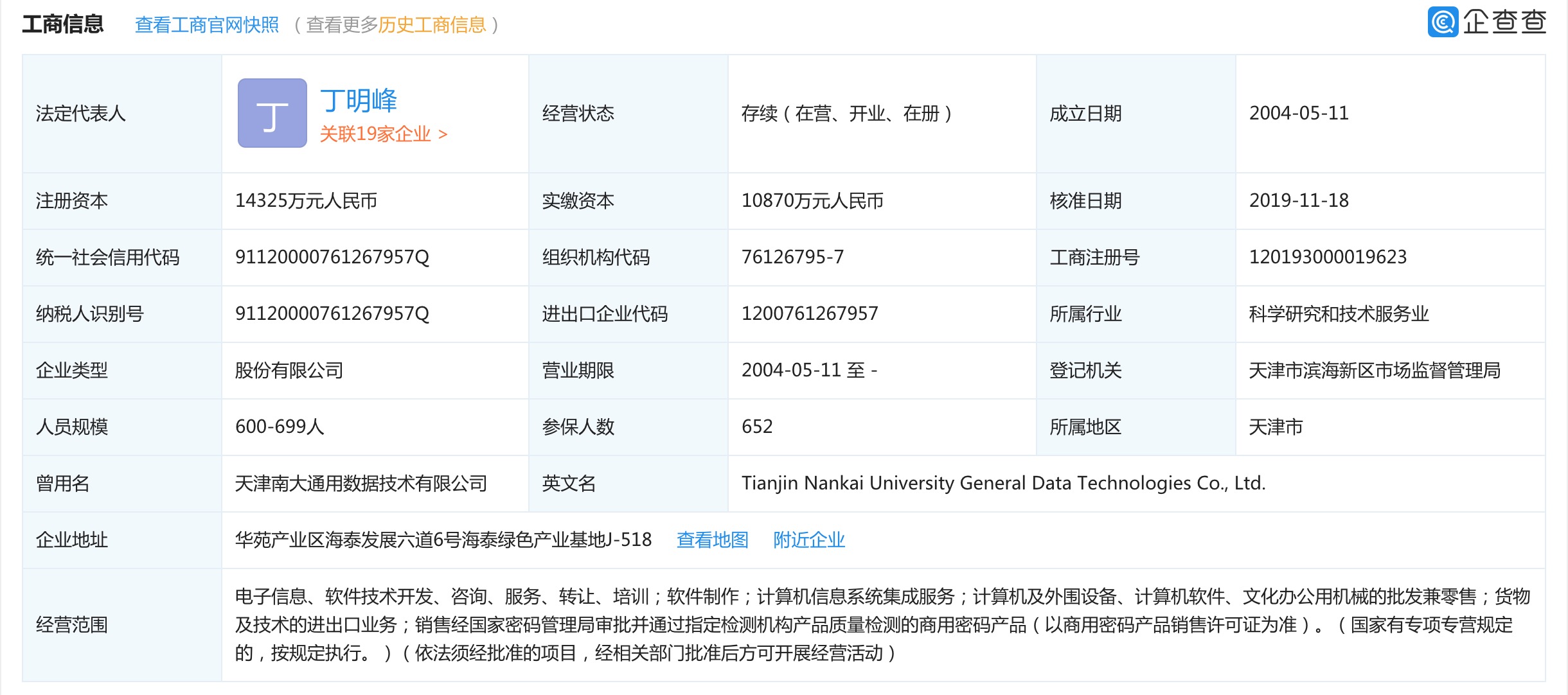Click registered capital value 14325万元人民币
Image resolution: width=1568 pixels, height=695 pixels.
pyautogui.click(x=306, y=200)
